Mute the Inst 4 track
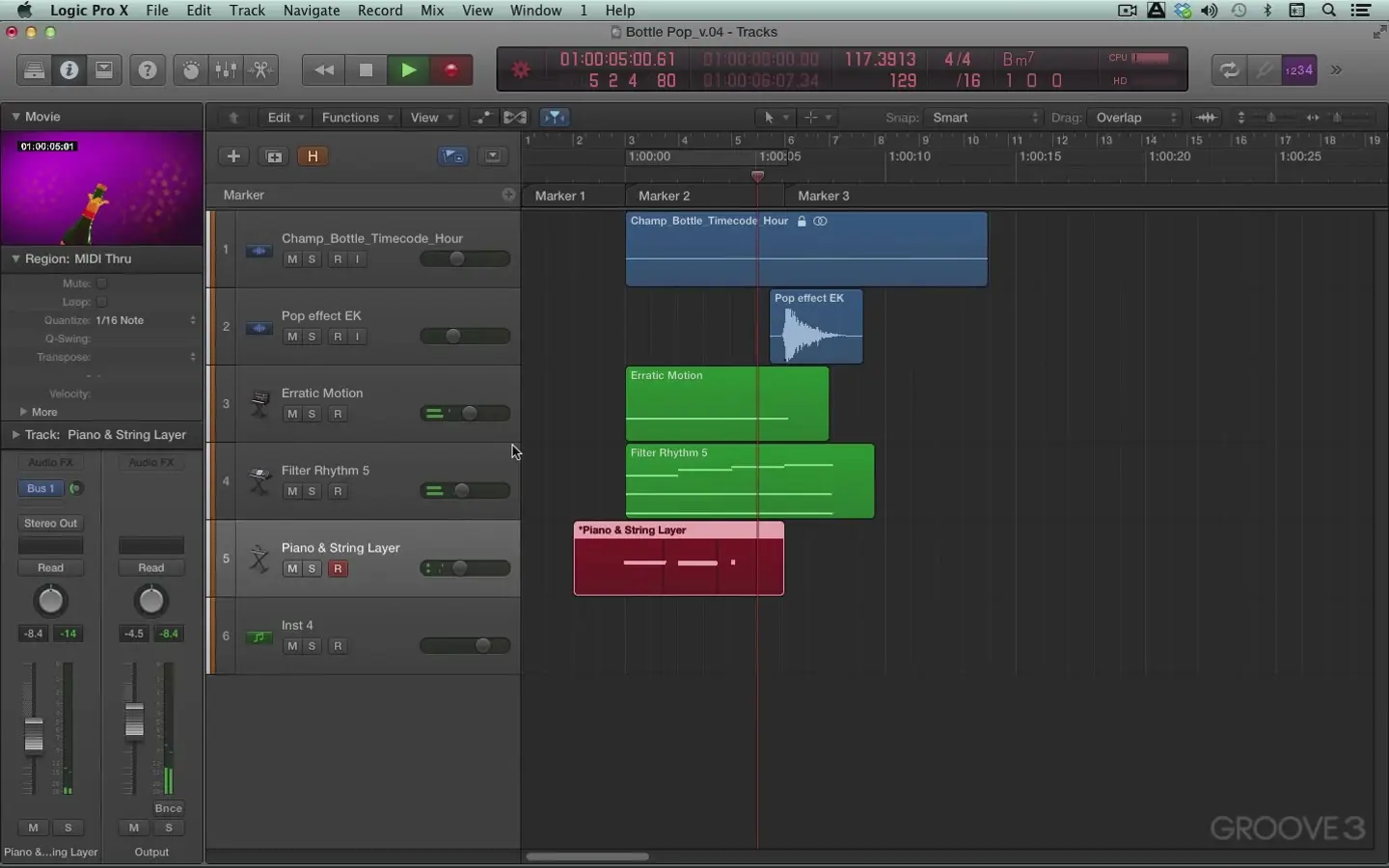This screenshot has width=1389, height=868. (x=291, y=646)
